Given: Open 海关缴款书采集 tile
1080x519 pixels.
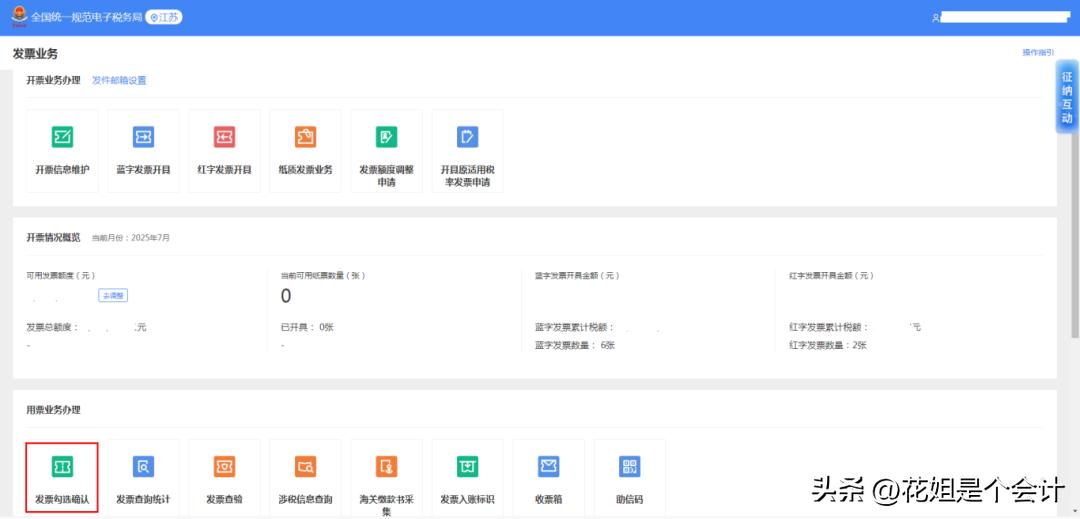Looking at the screenshot, I should click(x=386, y=478).
